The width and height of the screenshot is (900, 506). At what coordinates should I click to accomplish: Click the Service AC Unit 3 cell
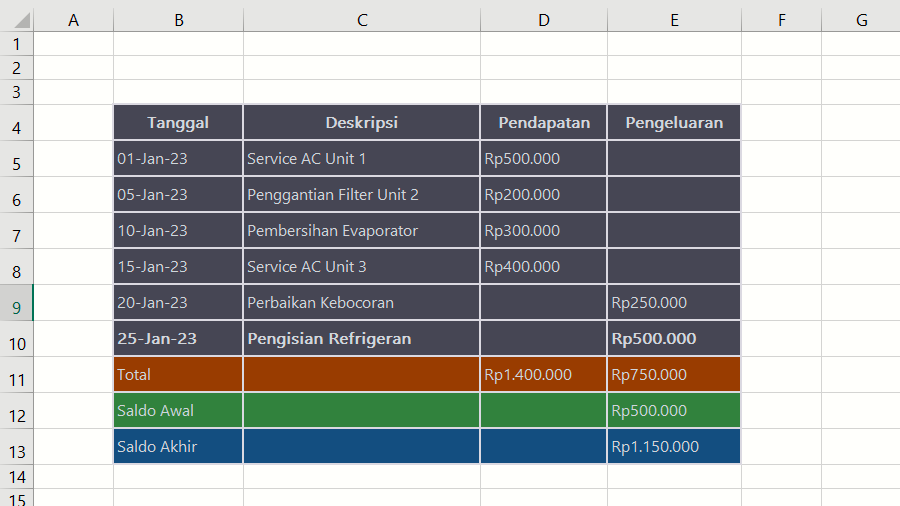tap(362, 266)
